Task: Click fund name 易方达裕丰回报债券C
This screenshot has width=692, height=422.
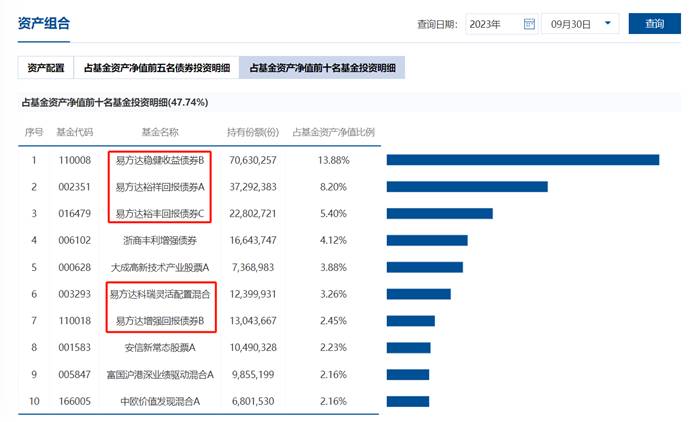Action: coord(160,214)
